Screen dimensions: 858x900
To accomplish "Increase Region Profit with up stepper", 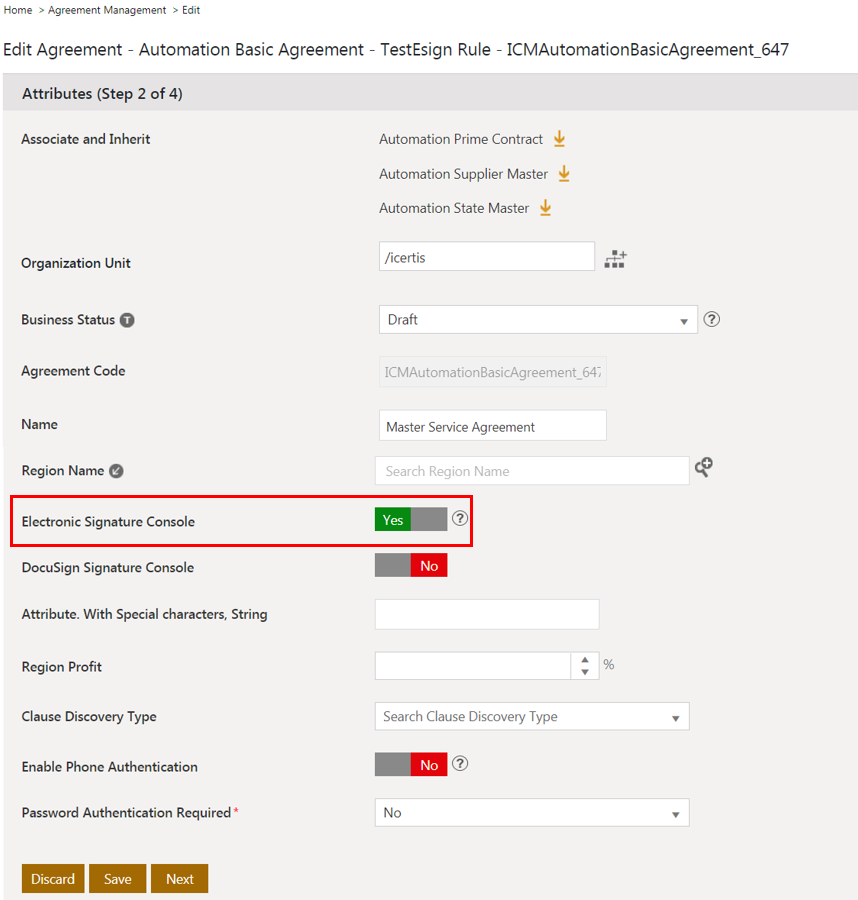I will pos(585,660).
